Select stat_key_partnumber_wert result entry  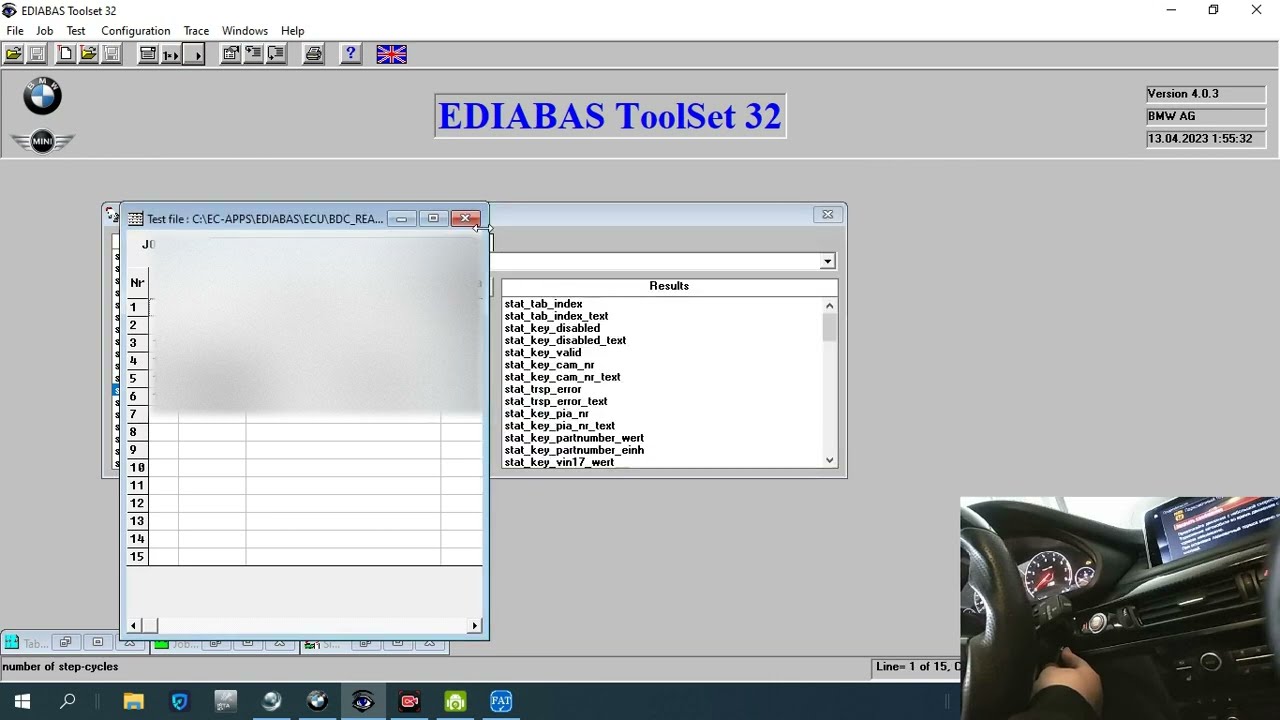574,438
